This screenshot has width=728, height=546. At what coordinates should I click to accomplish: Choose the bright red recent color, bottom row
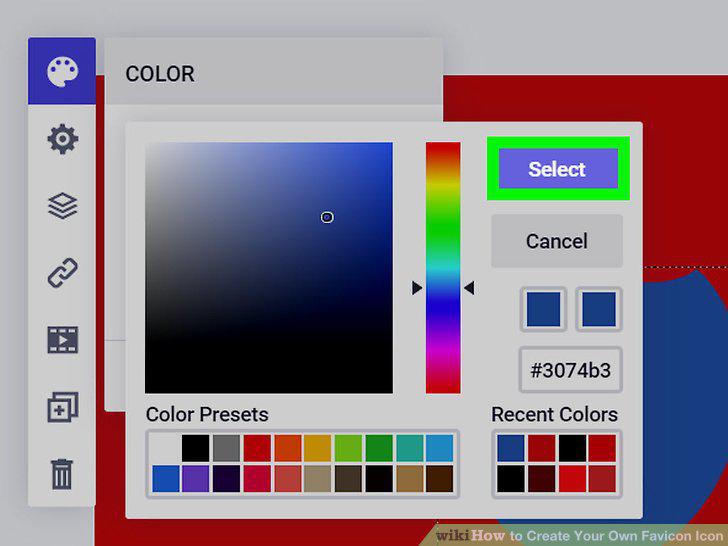[572, 479]
